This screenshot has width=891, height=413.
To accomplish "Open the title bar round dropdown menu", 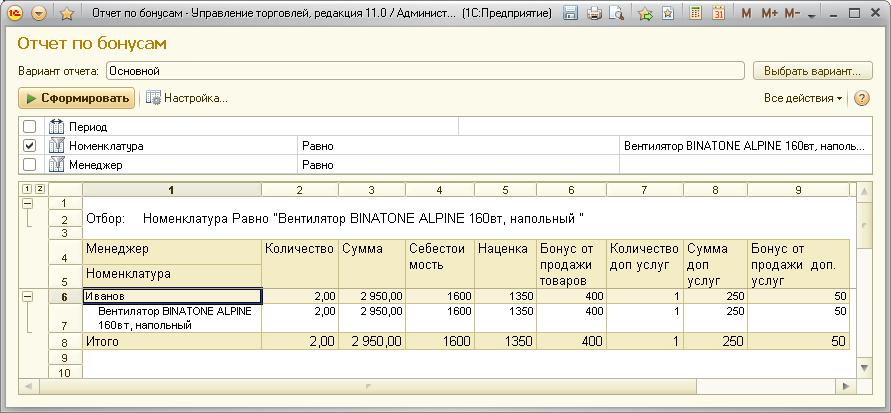I will (39, 14).
